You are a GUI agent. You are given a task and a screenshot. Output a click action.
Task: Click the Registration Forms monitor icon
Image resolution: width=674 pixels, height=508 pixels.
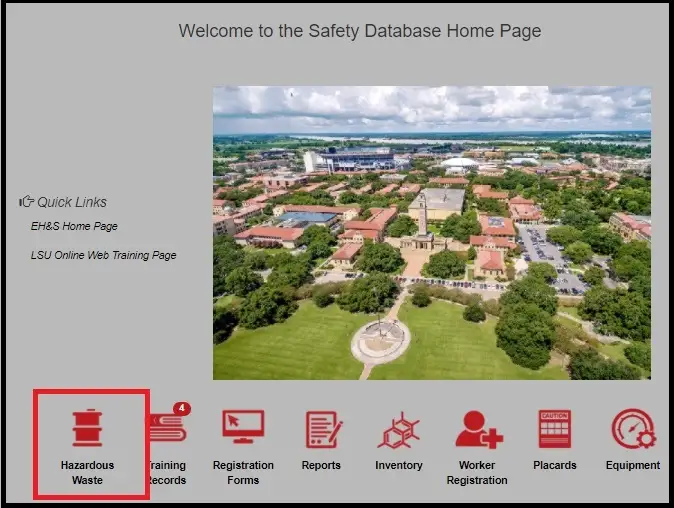point(243,429)
